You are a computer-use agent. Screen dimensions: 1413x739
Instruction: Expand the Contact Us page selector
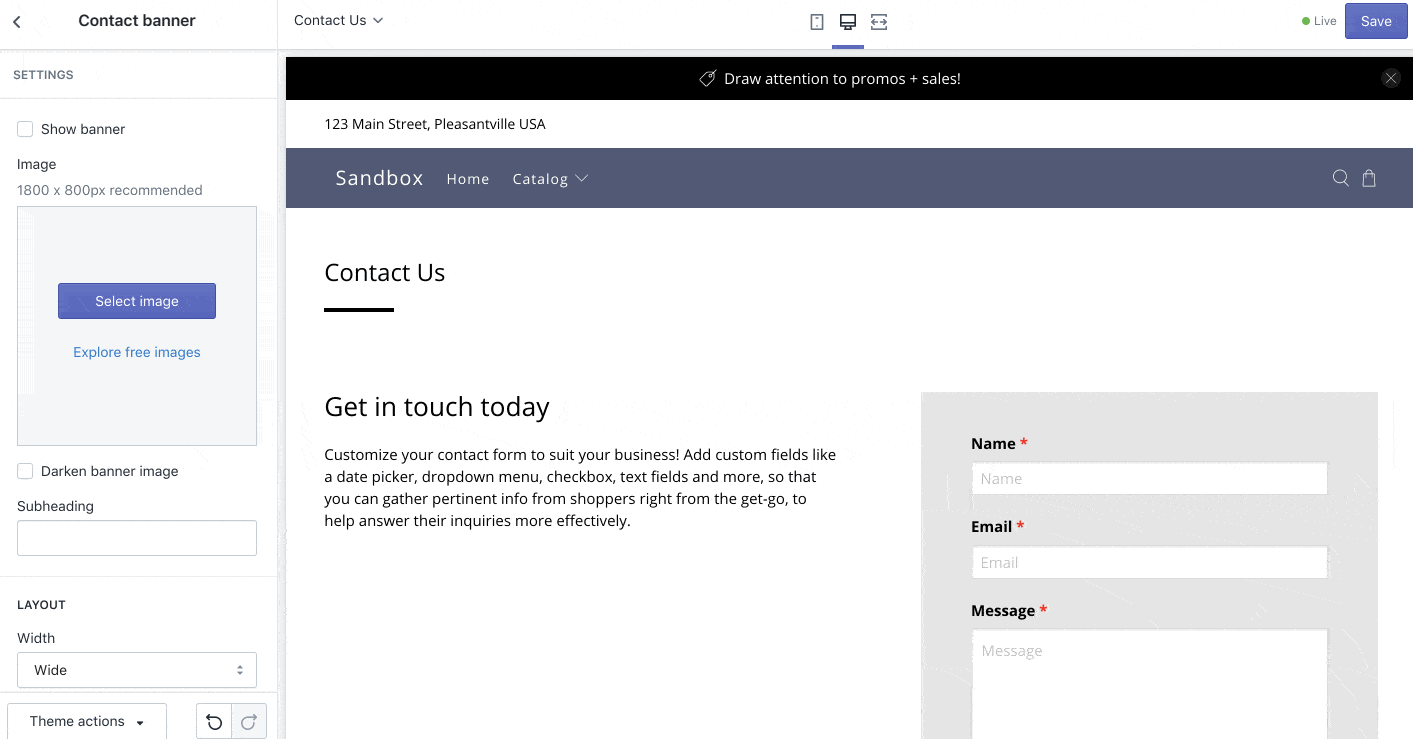[x=338, y=21]
